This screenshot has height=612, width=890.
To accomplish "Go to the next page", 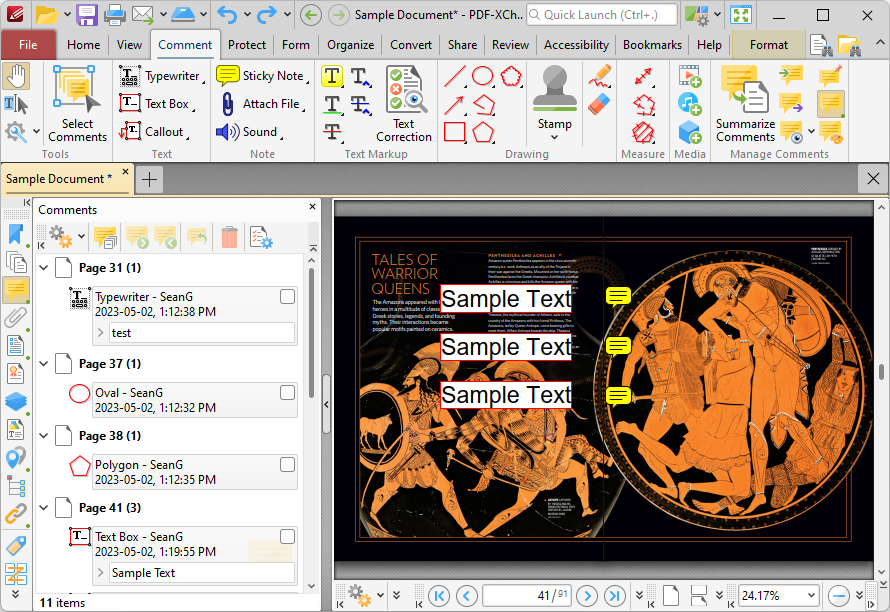I will [587, 596].
